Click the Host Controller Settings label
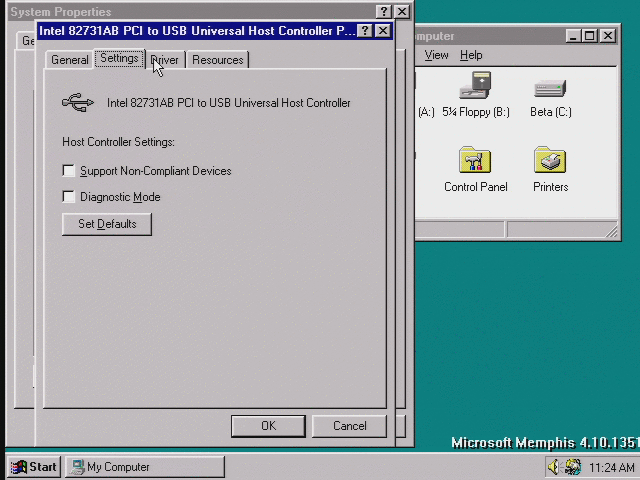The image size is (640, 480). click(118, 142)
